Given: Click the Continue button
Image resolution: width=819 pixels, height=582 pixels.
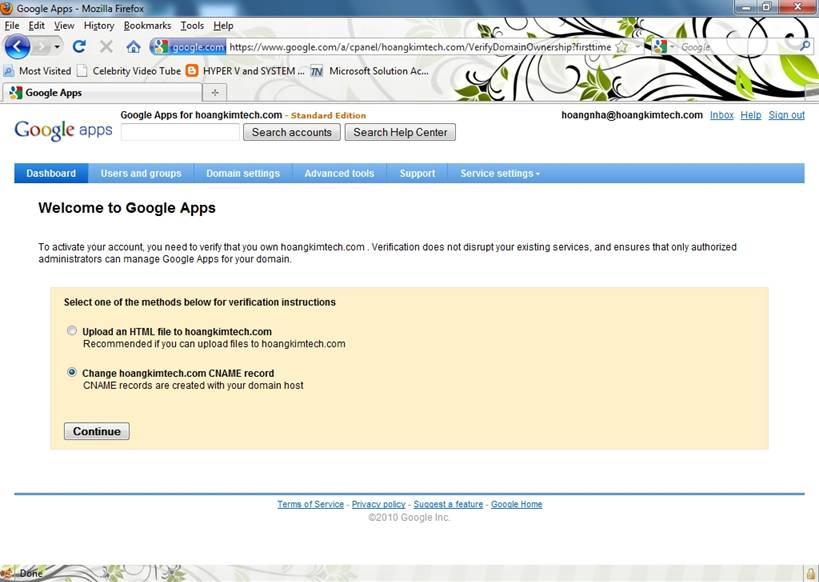Looking at the screenshot, I should click(x=97, y=431).
